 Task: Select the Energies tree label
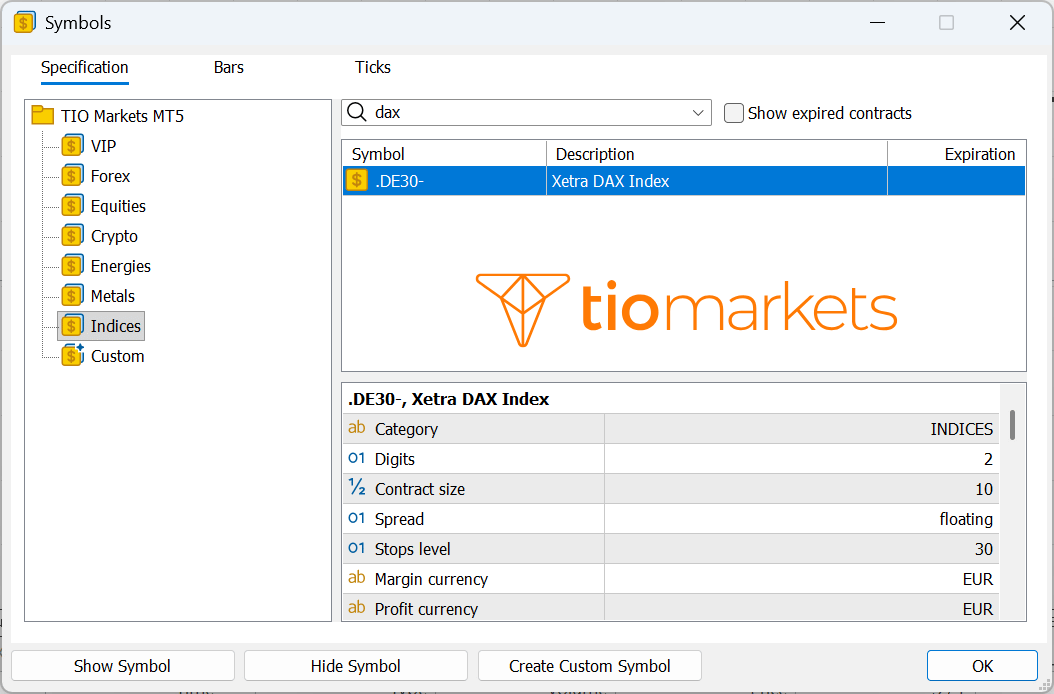(120, 266)
